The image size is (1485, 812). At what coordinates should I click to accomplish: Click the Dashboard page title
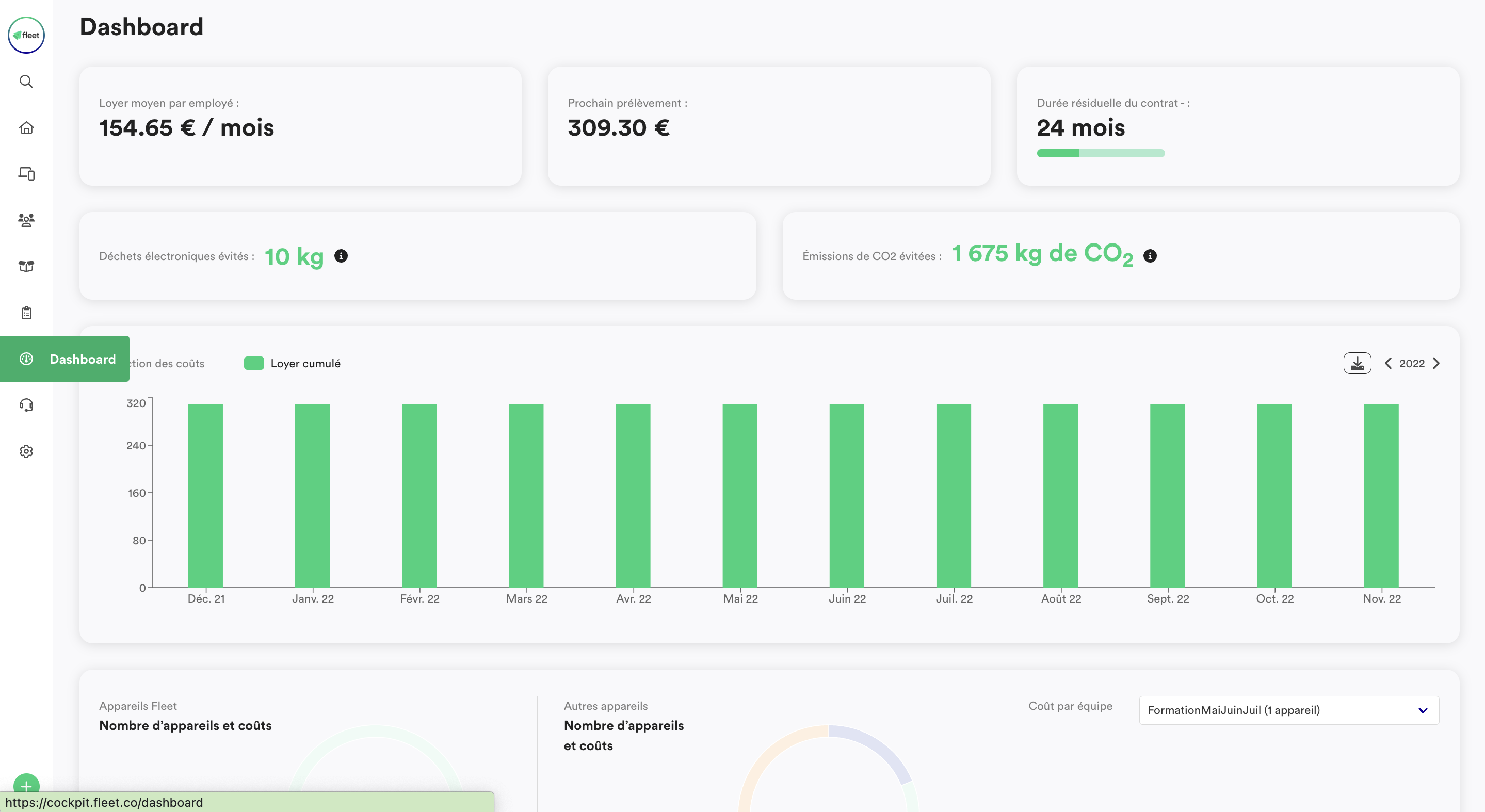pyautogui.click(x=141, y=26)
